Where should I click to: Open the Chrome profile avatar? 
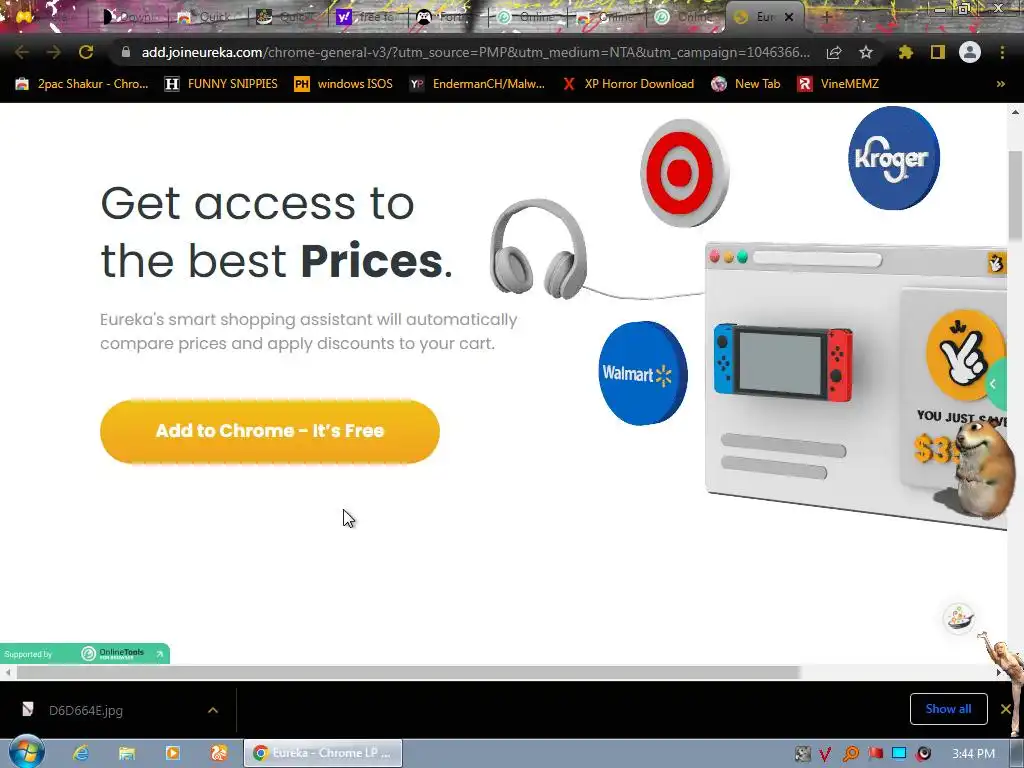970,52
